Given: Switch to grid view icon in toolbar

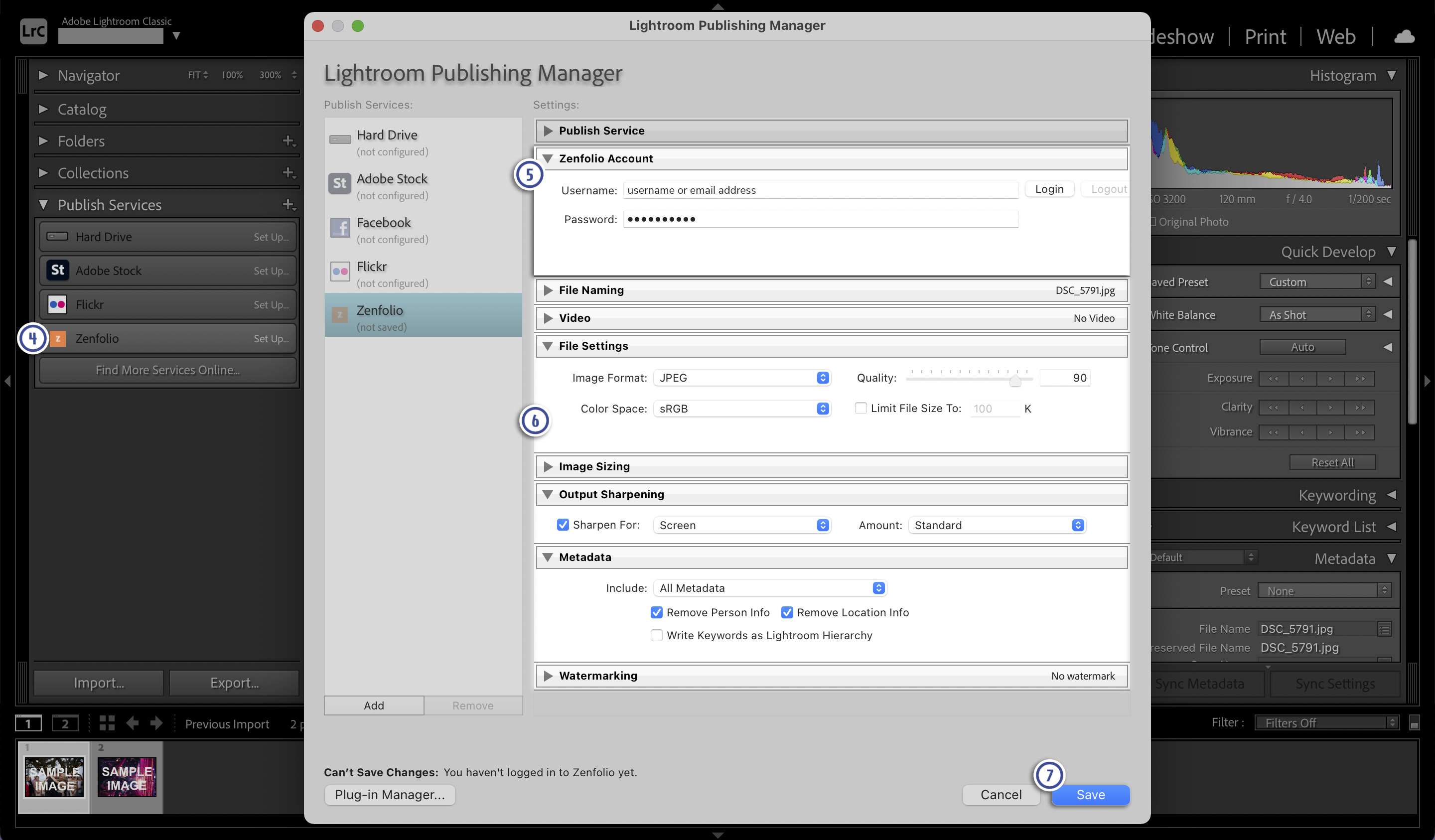Looking at the screenshot, I should click(x=107, y=723).
